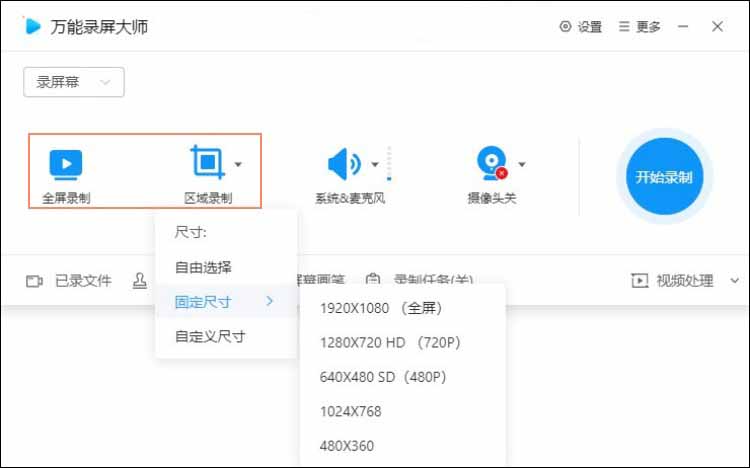This screenshot has height=468, width=750.
Task: Open 视频处理 video processing
Action: coord(673,280)
